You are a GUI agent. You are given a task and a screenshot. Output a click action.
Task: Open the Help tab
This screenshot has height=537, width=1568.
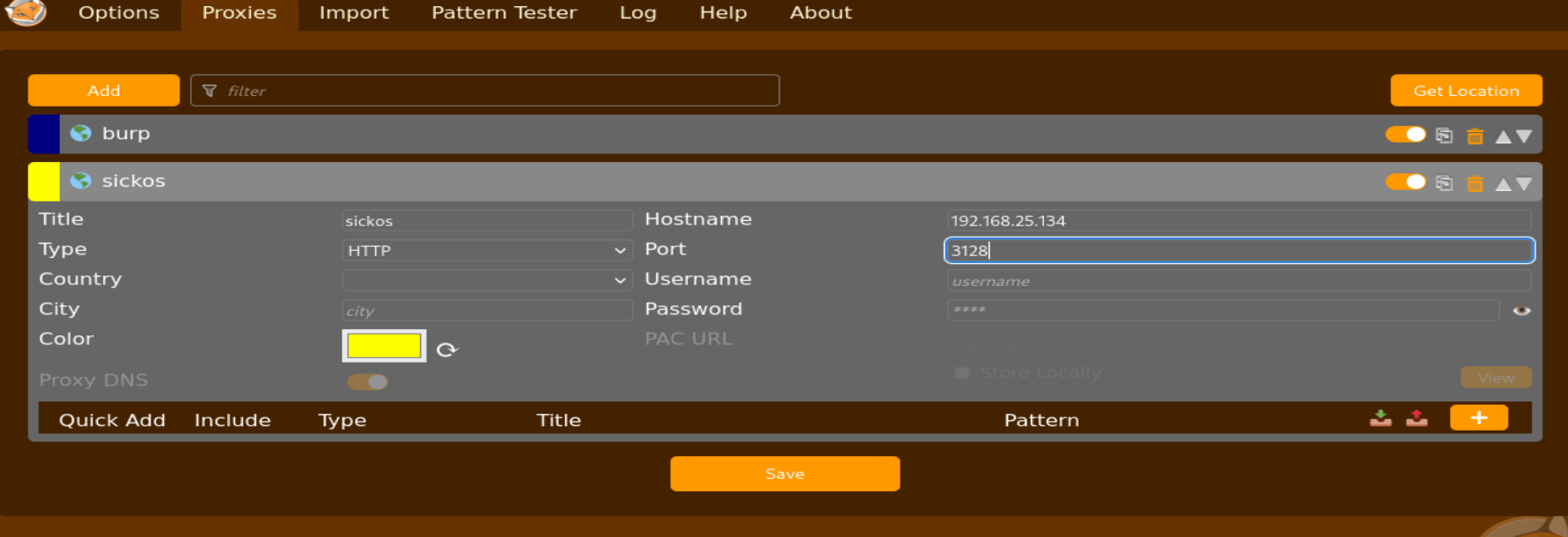click(724, 12)
